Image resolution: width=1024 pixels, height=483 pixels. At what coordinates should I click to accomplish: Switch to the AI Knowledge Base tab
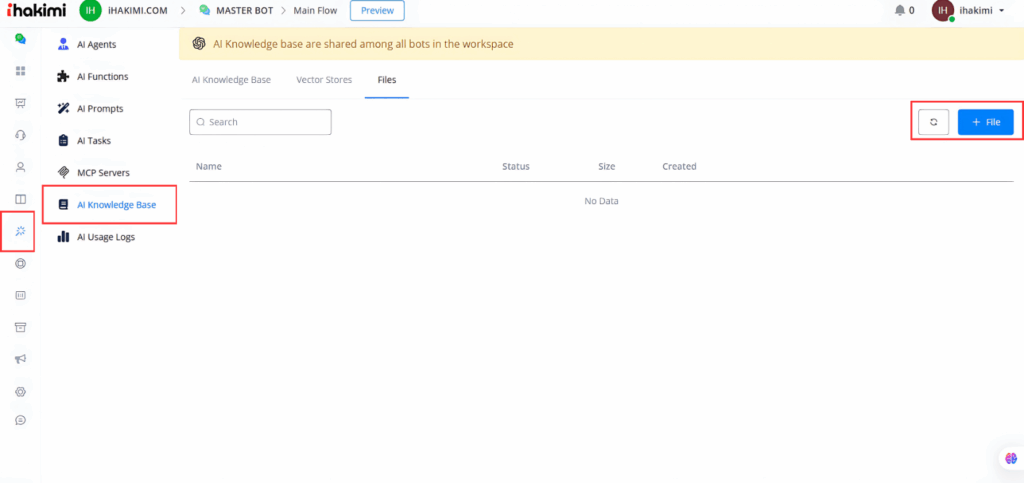point(231,80)
